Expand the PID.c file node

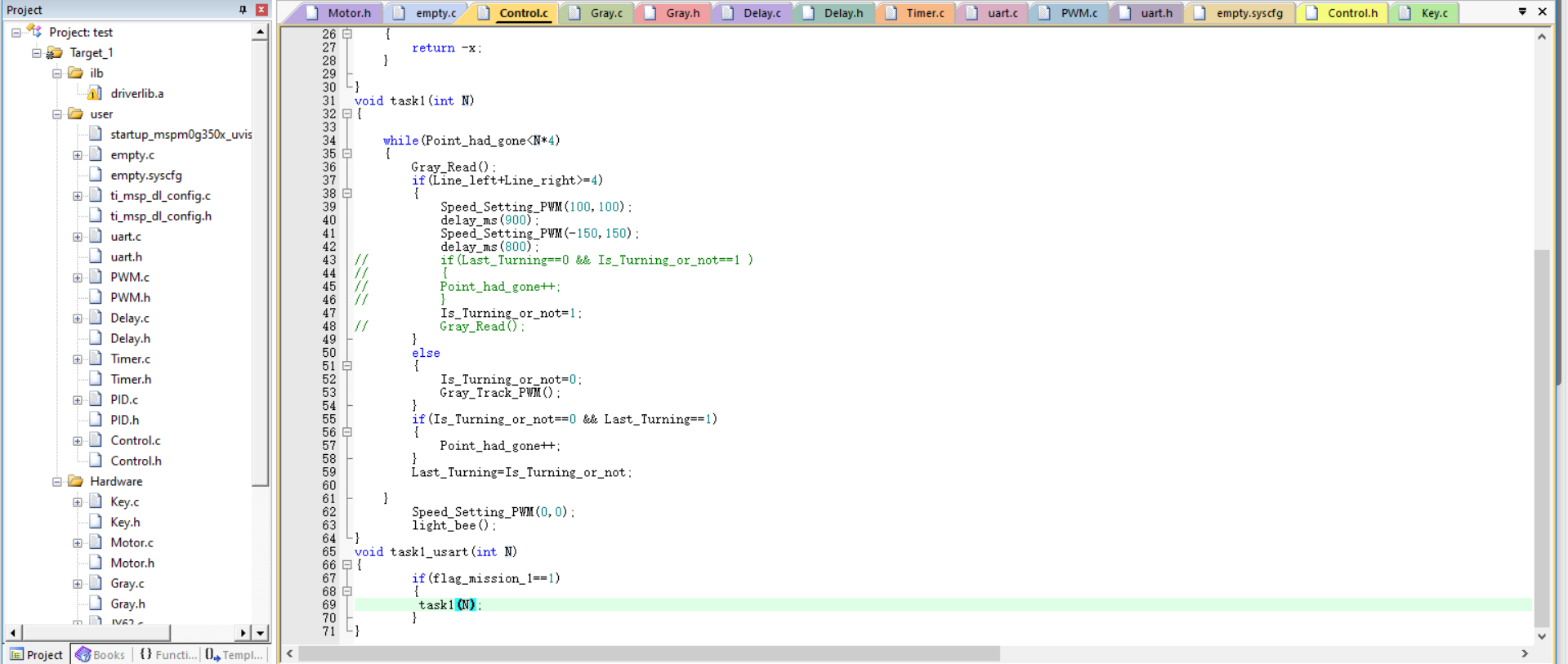coord(78,400)
